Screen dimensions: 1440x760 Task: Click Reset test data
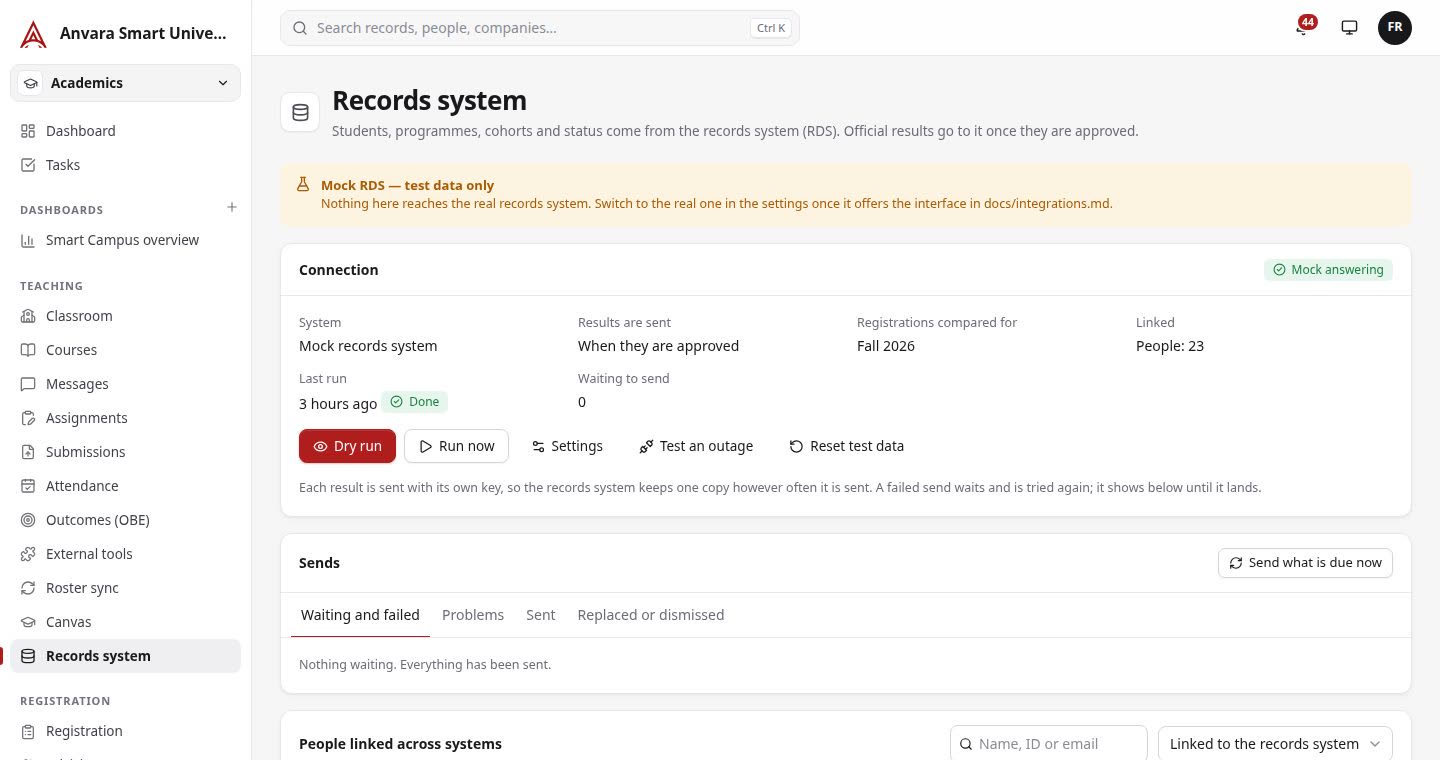pyautogui.click(x=846, y=446)
